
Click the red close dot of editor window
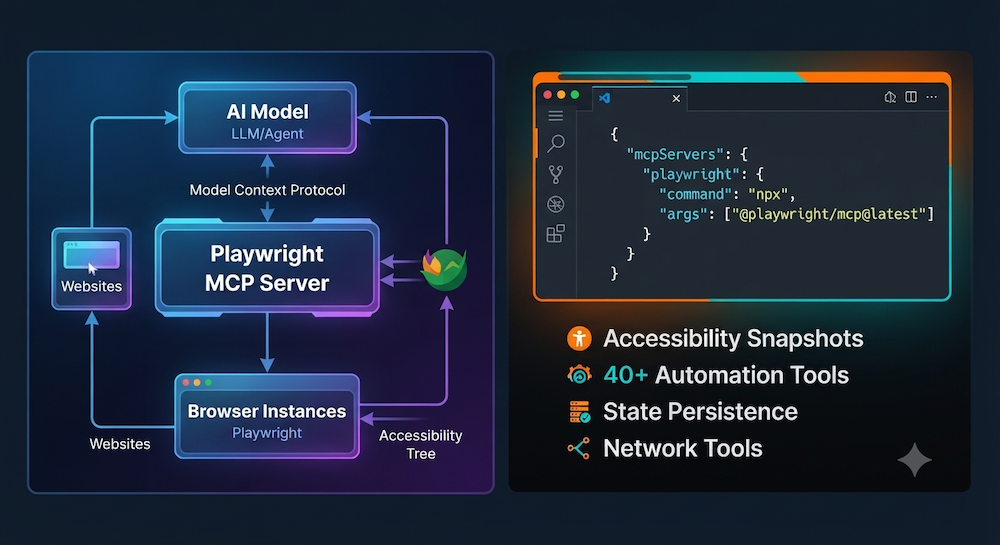coord(547,95)
